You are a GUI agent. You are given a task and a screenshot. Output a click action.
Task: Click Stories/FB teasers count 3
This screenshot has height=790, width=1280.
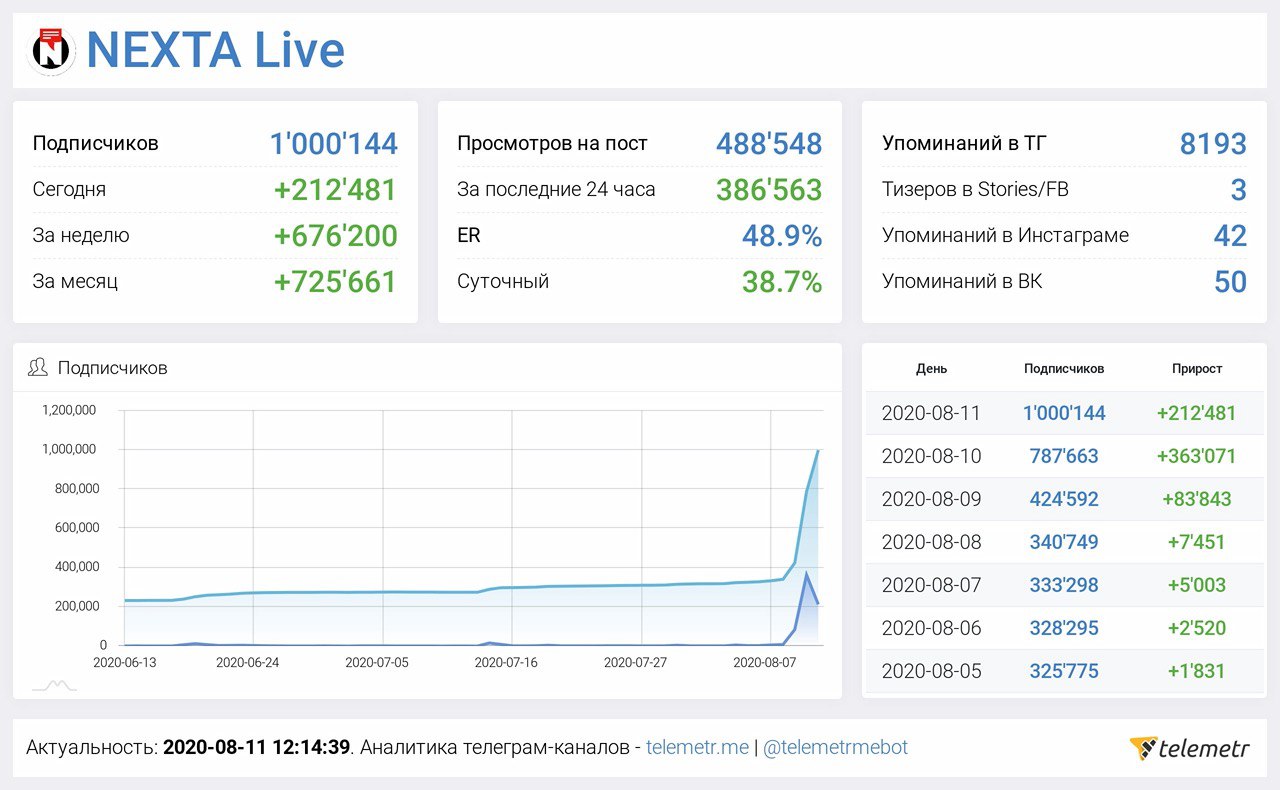1238,189
